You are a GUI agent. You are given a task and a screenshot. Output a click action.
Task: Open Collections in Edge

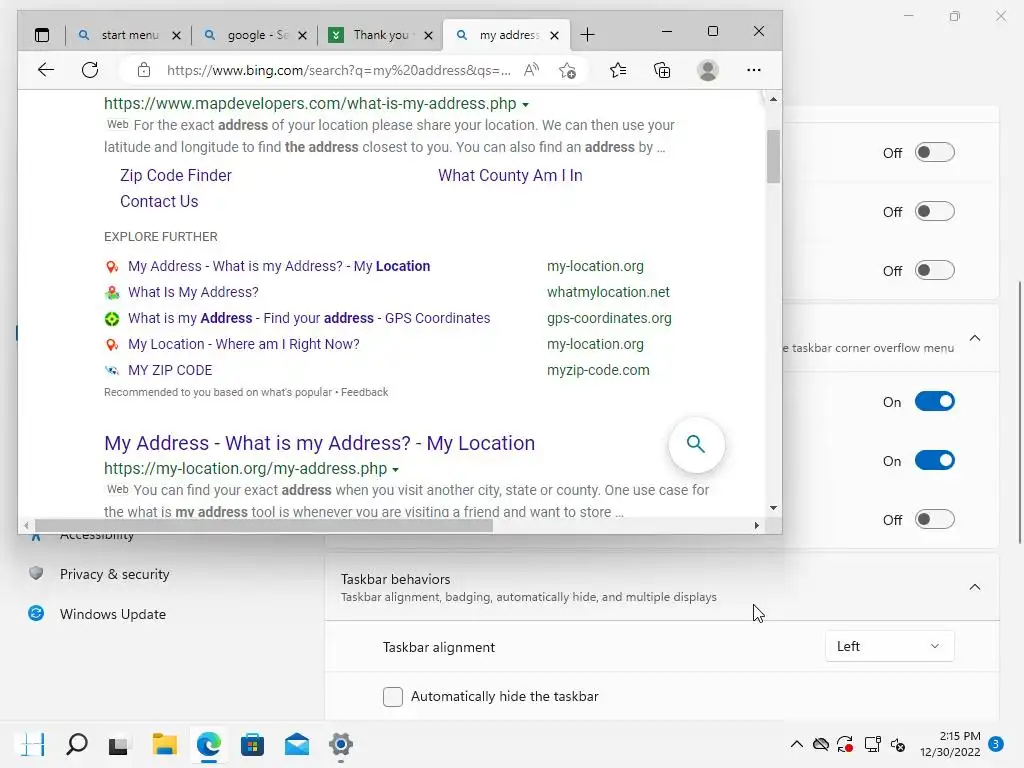coord(662,70)
